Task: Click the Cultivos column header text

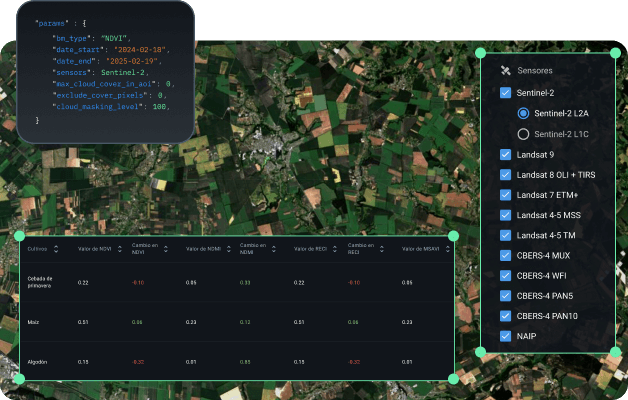Action: pos(37,249)
